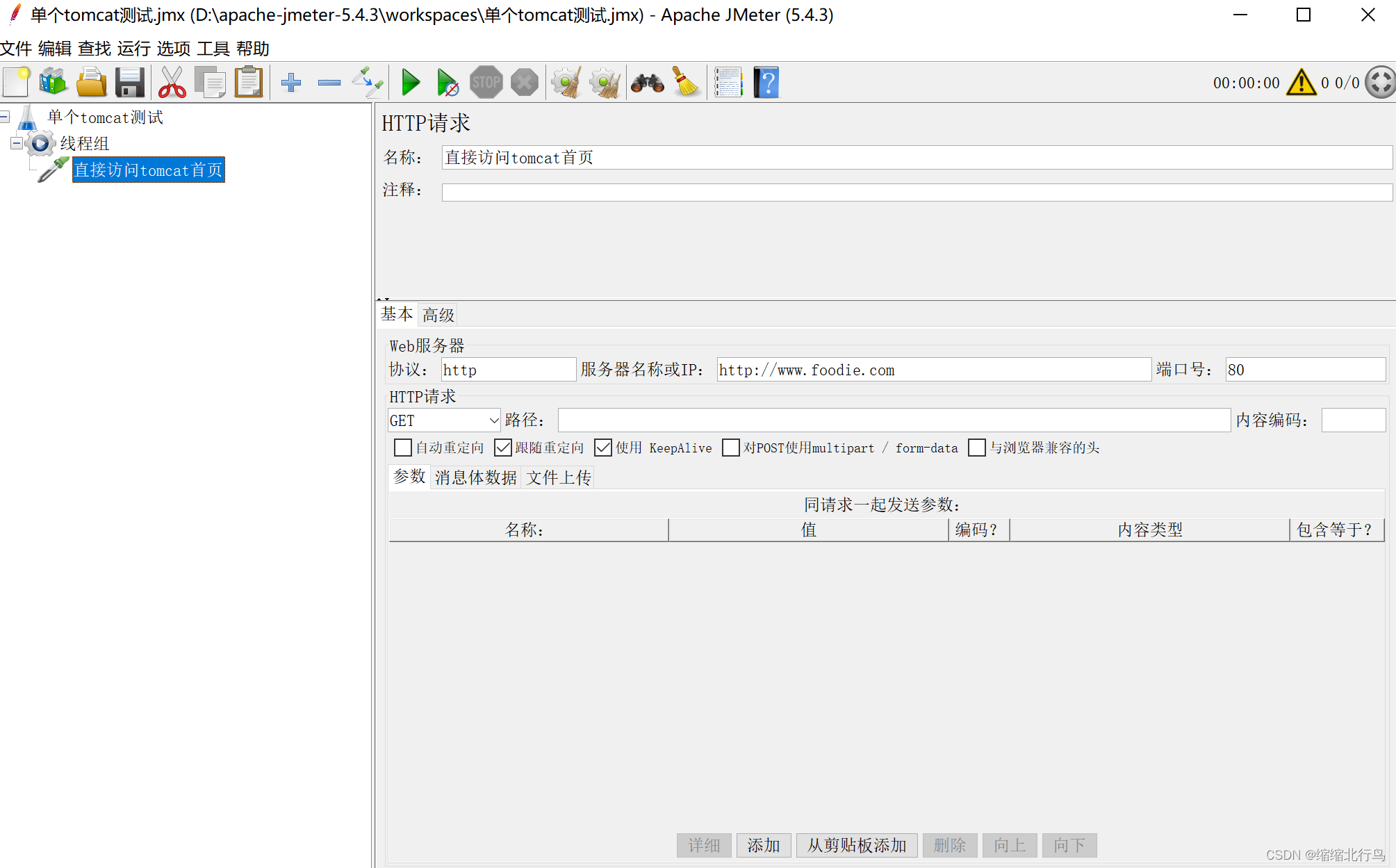Switch to the 文件上传 tab
Image resolution: width=1396 pixels, height=868 pixels.
559,477
